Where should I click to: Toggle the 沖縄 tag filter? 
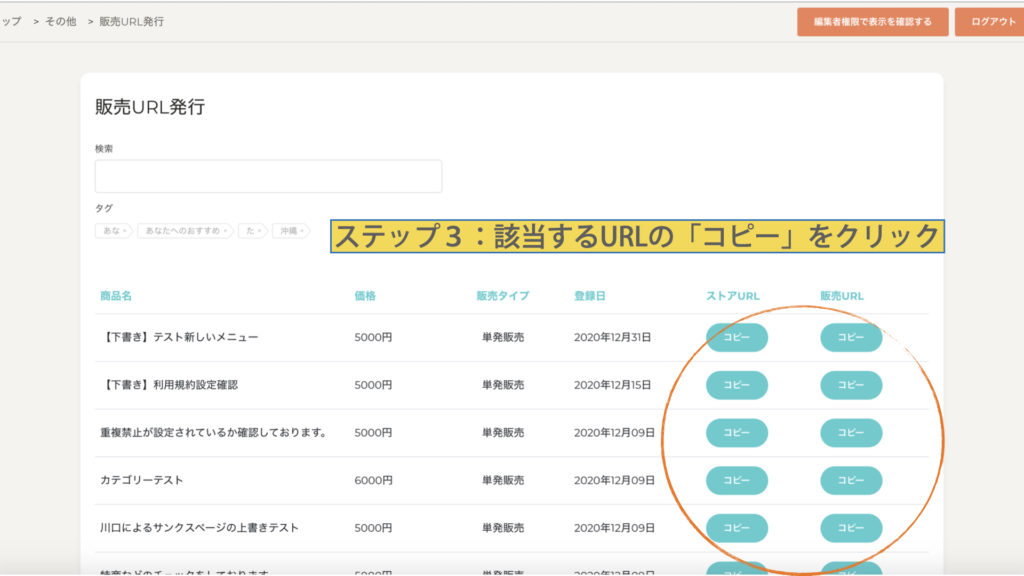(290, 231)
